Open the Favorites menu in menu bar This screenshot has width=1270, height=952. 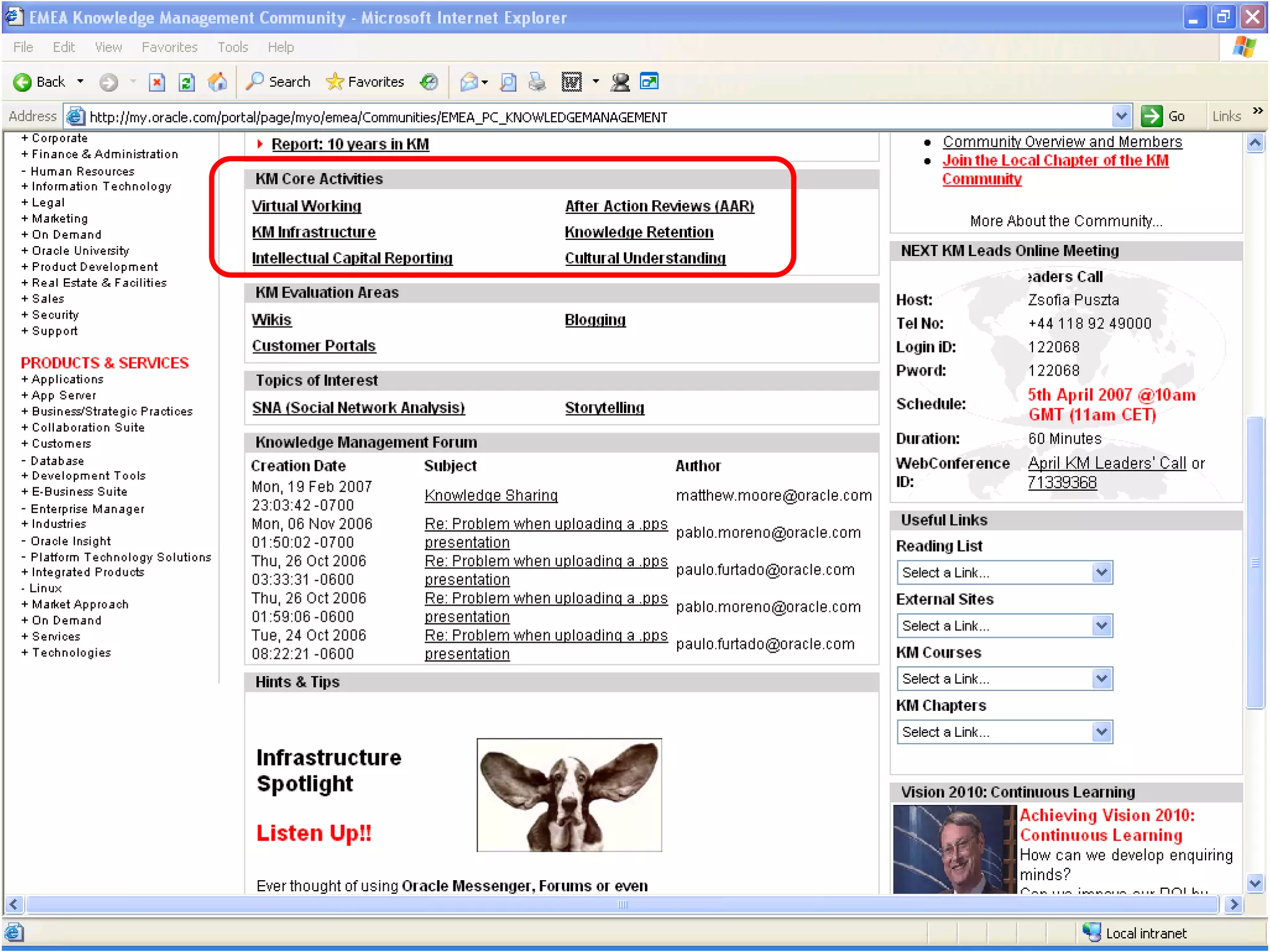169,47
